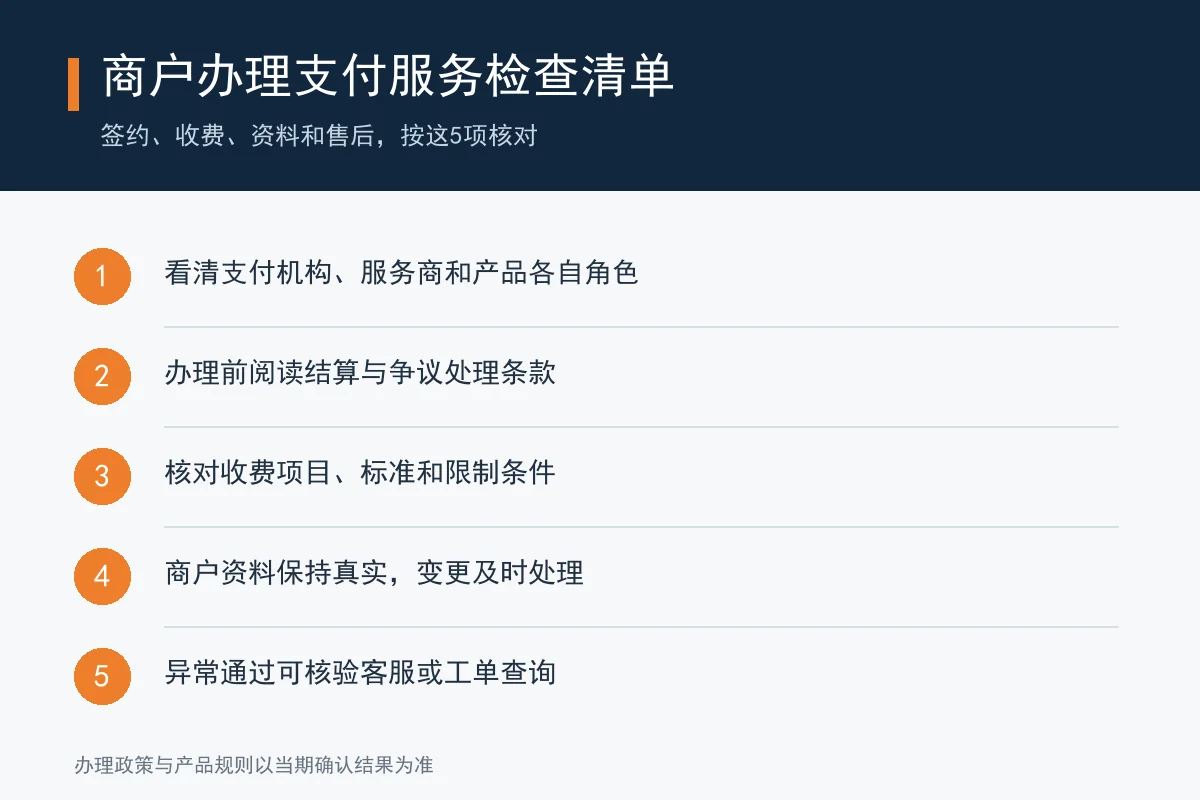Click item 核对收费项目、标准和限制条件
The image size is (1200, 800).
[x=360, y=472]
